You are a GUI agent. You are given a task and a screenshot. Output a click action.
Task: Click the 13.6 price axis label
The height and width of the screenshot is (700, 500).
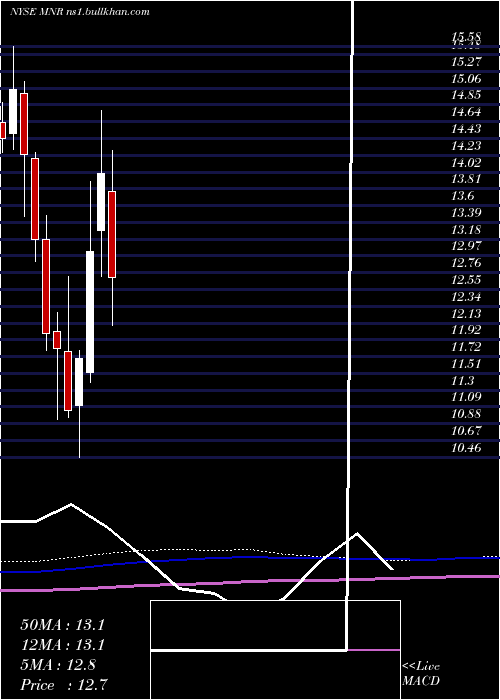[463, 196]
